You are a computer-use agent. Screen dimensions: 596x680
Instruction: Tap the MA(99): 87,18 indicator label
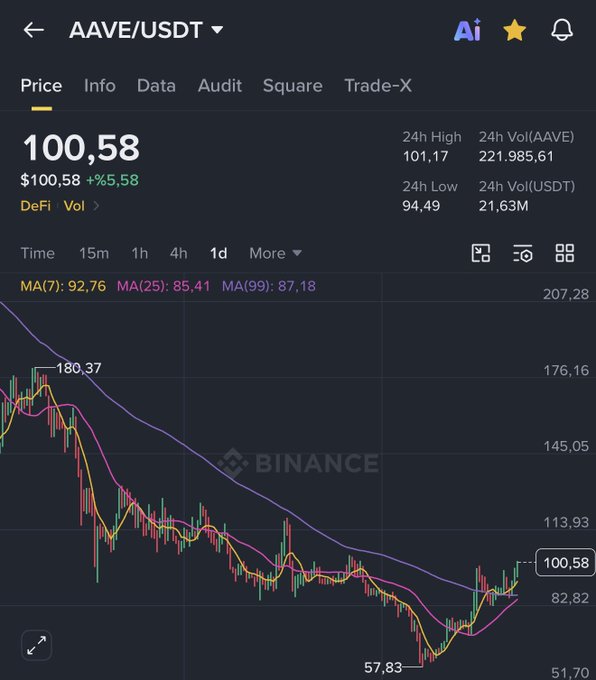tap(269, 286)
